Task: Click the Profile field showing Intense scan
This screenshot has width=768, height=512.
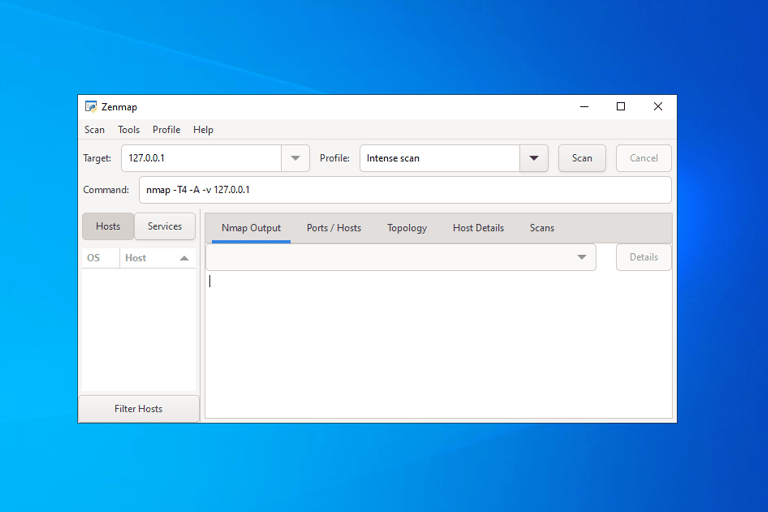Action: 439,158
